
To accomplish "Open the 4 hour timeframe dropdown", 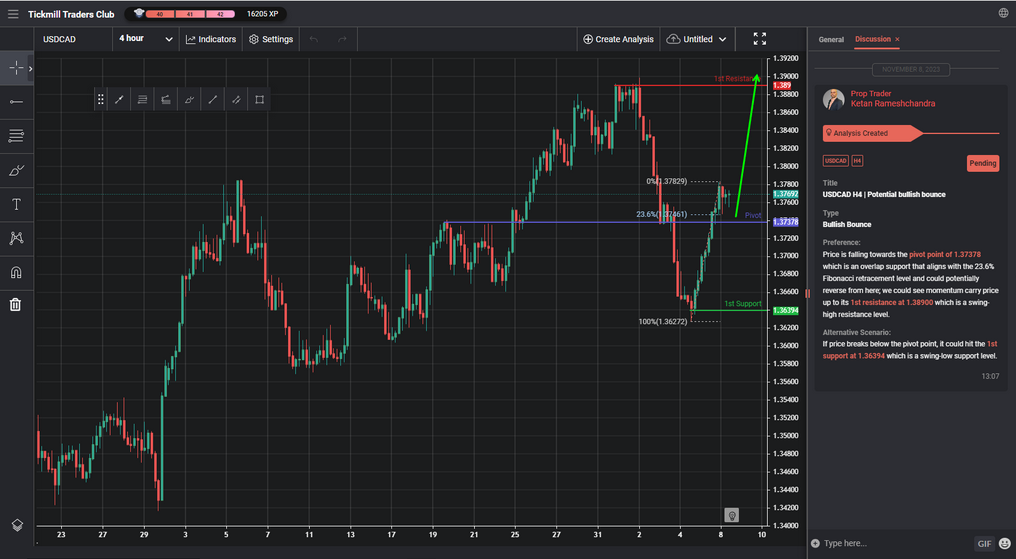I will [x=146, y=39].
